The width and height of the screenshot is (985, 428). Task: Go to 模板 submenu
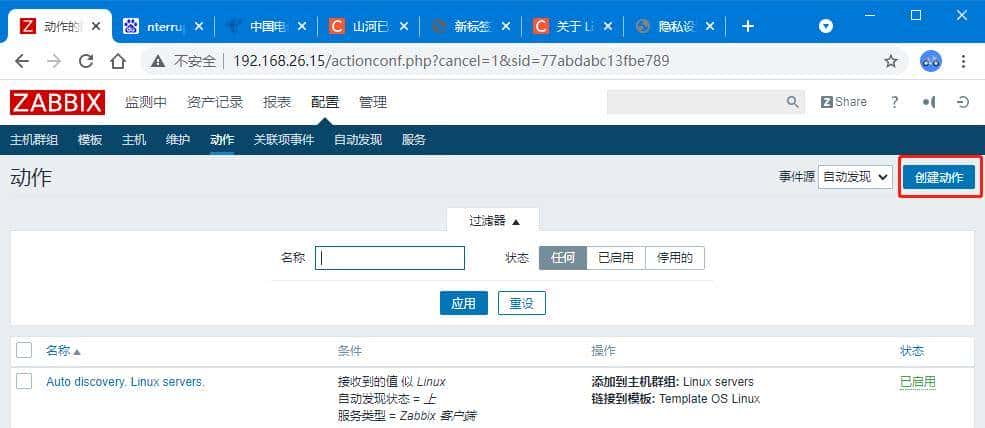(90, 140)
